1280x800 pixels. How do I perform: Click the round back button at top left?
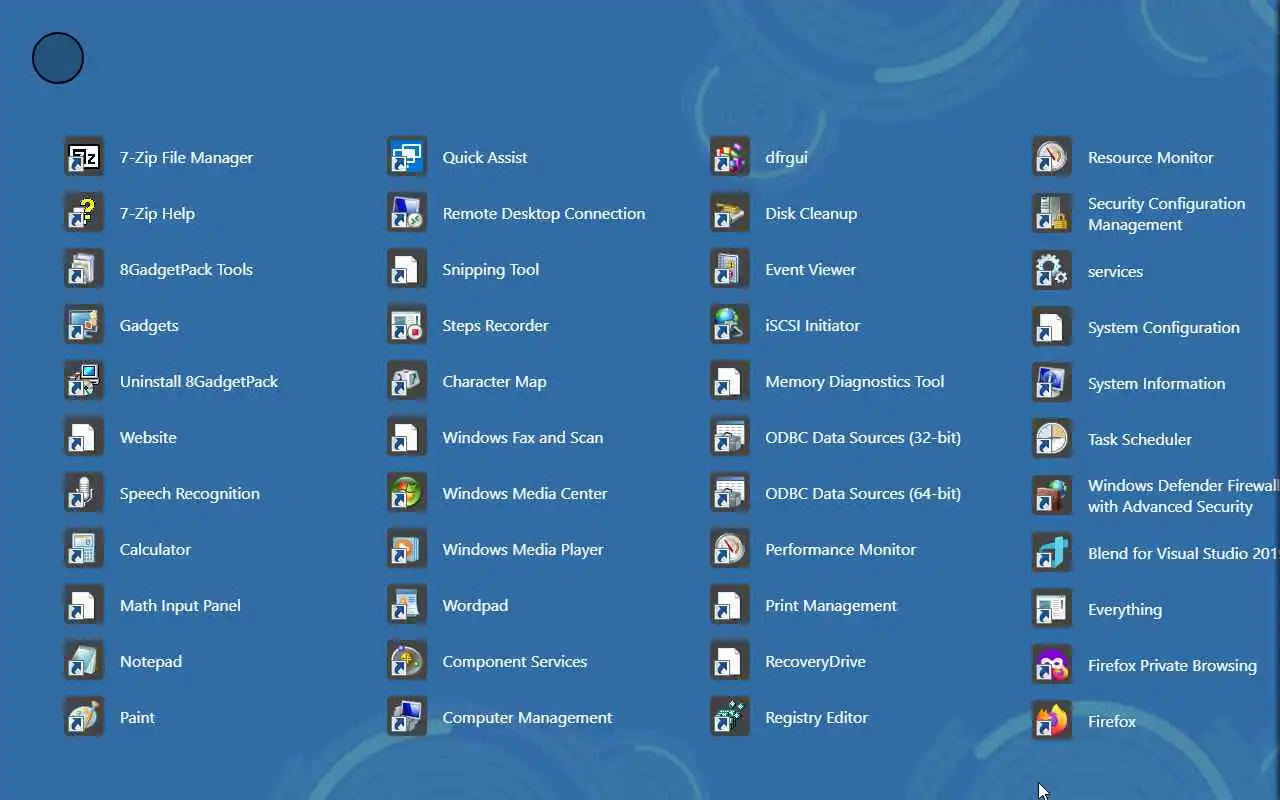58,58
